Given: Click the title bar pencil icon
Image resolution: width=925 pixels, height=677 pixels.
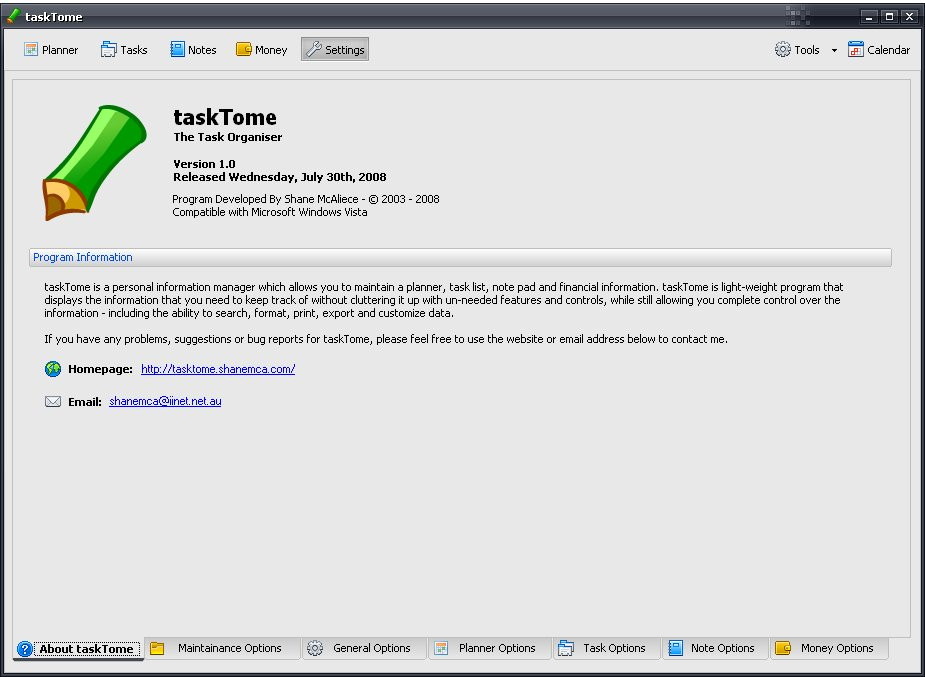Looking at the screenshot, I should click(13, 16).
